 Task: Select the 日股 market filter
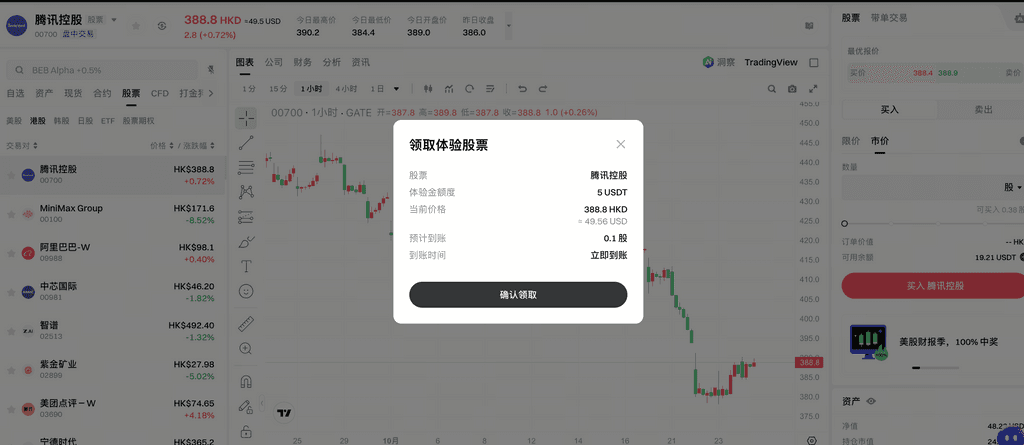tap(85, 121)
